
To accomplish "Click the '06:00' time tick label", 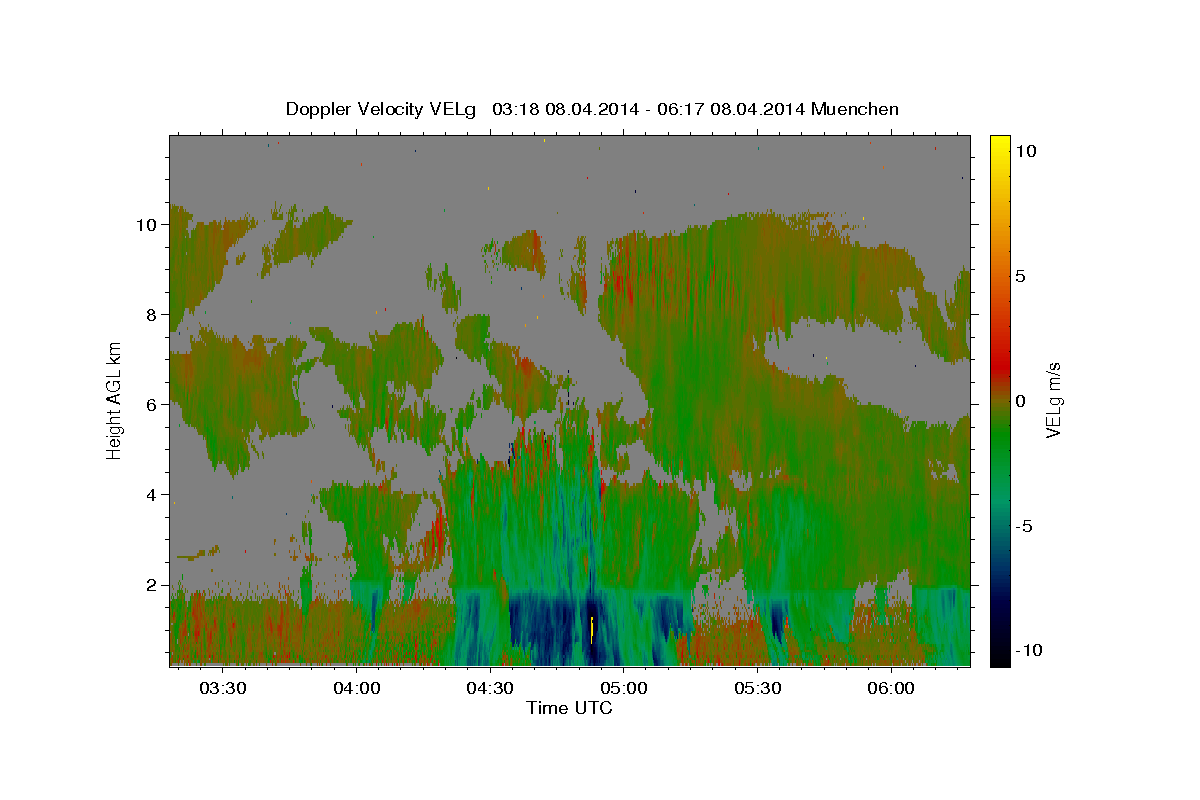I will [x=891, y=688].
